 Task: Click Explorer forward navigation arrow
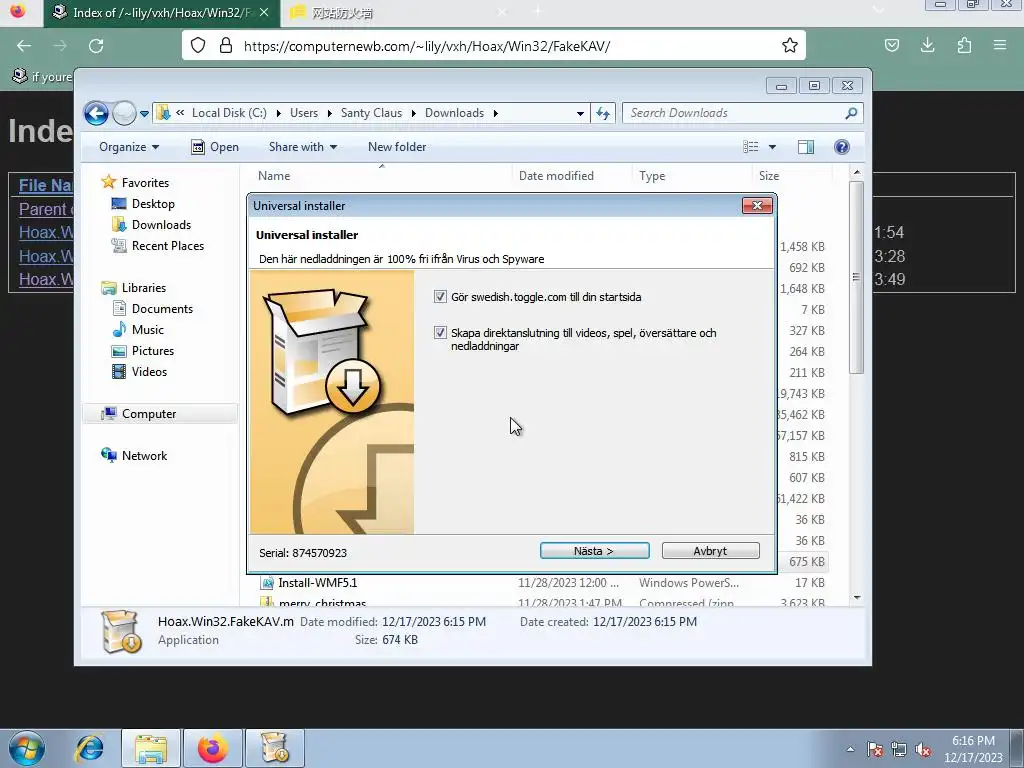123,113
